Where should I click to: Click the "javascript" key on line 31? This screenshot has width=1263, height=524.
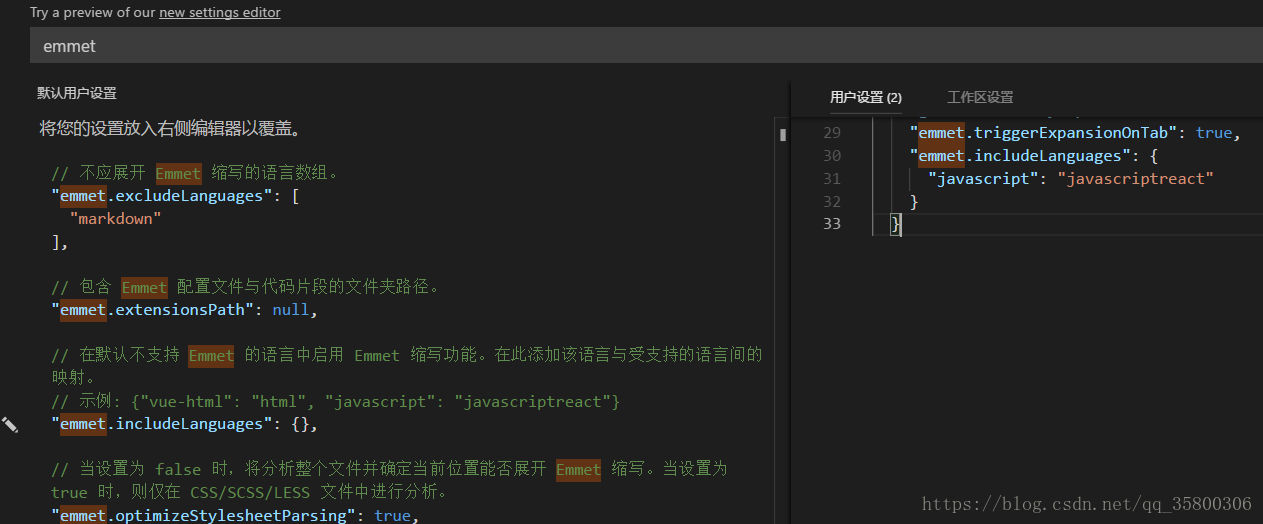click(984, 178)
